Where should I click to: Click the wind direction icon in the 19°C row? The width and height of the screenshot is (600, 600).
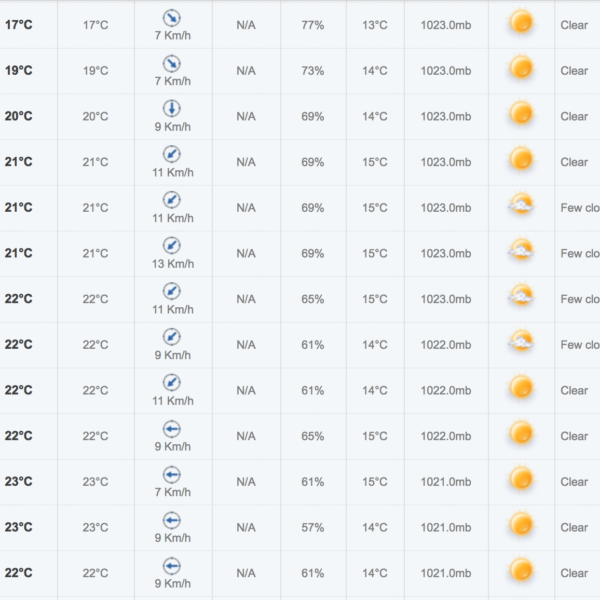pyautogui.click(x=172, y=64)
